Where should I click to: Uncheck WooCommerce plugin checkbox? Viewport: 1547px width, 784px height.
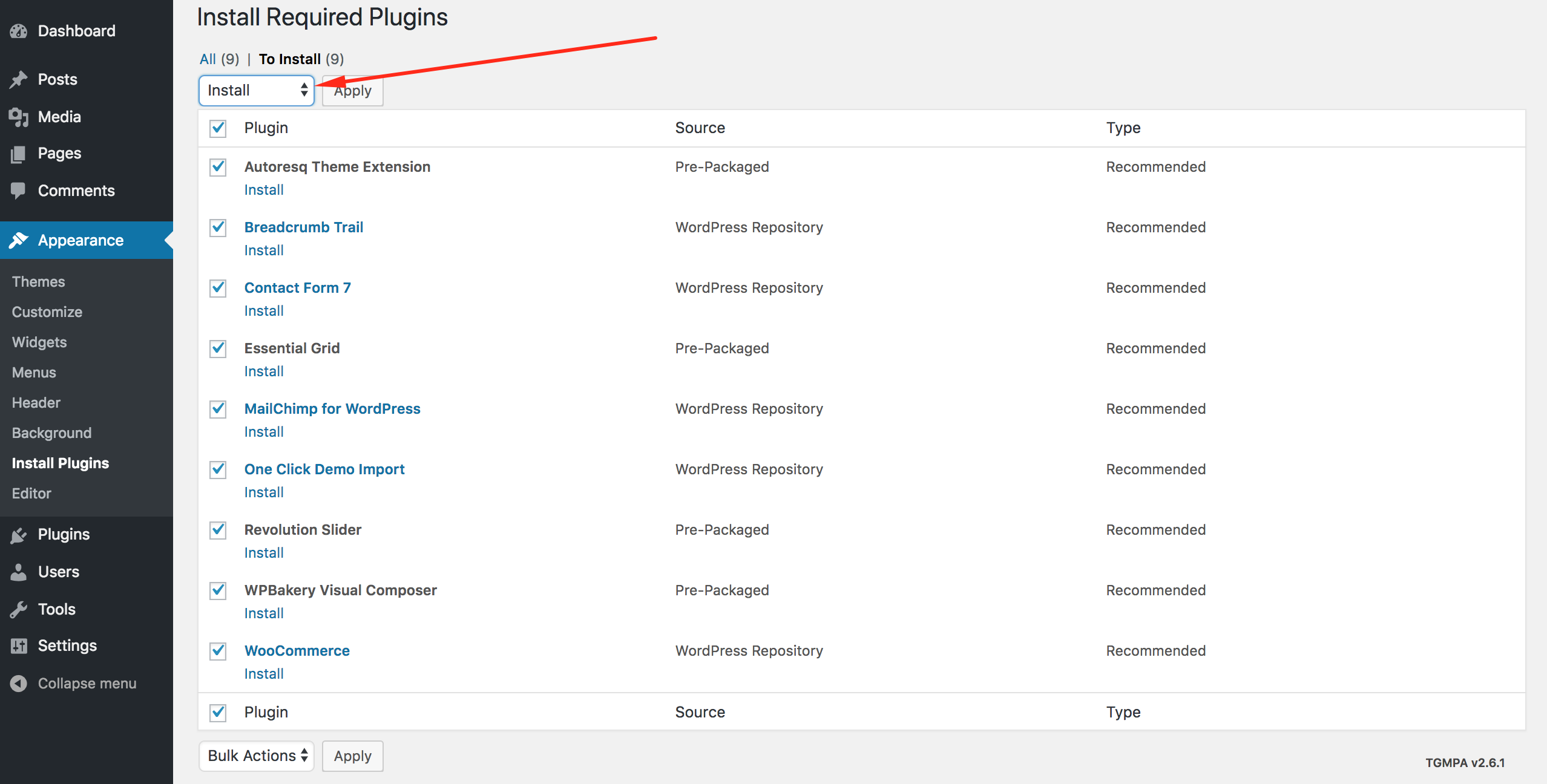pos(218,651)
